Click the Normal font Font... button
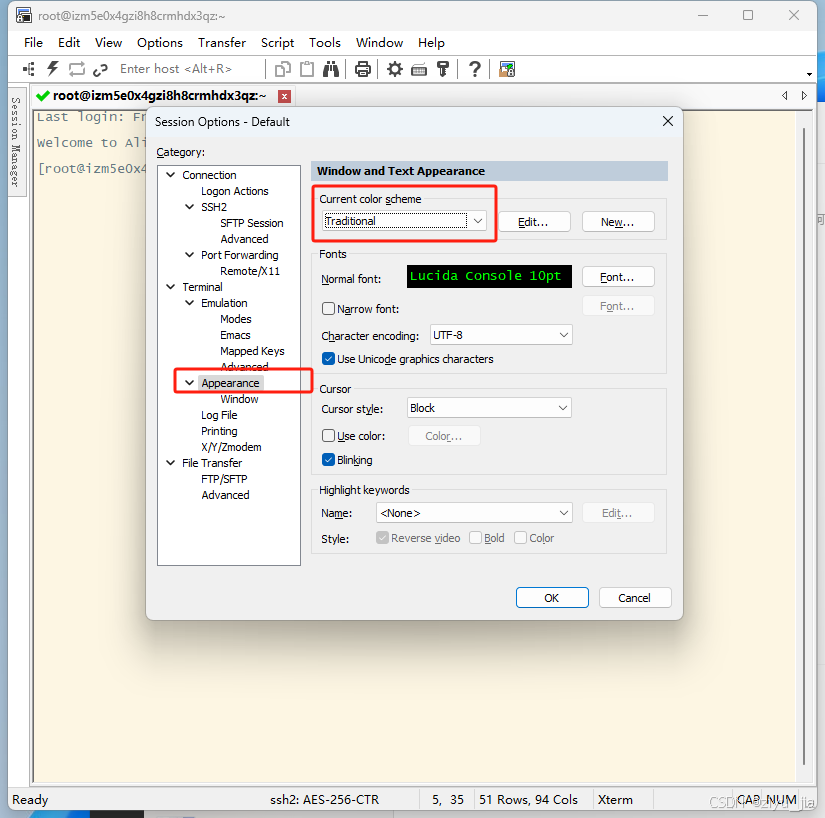Image resolution: width=825 pixels, height=818 pixels. point(618,277)
